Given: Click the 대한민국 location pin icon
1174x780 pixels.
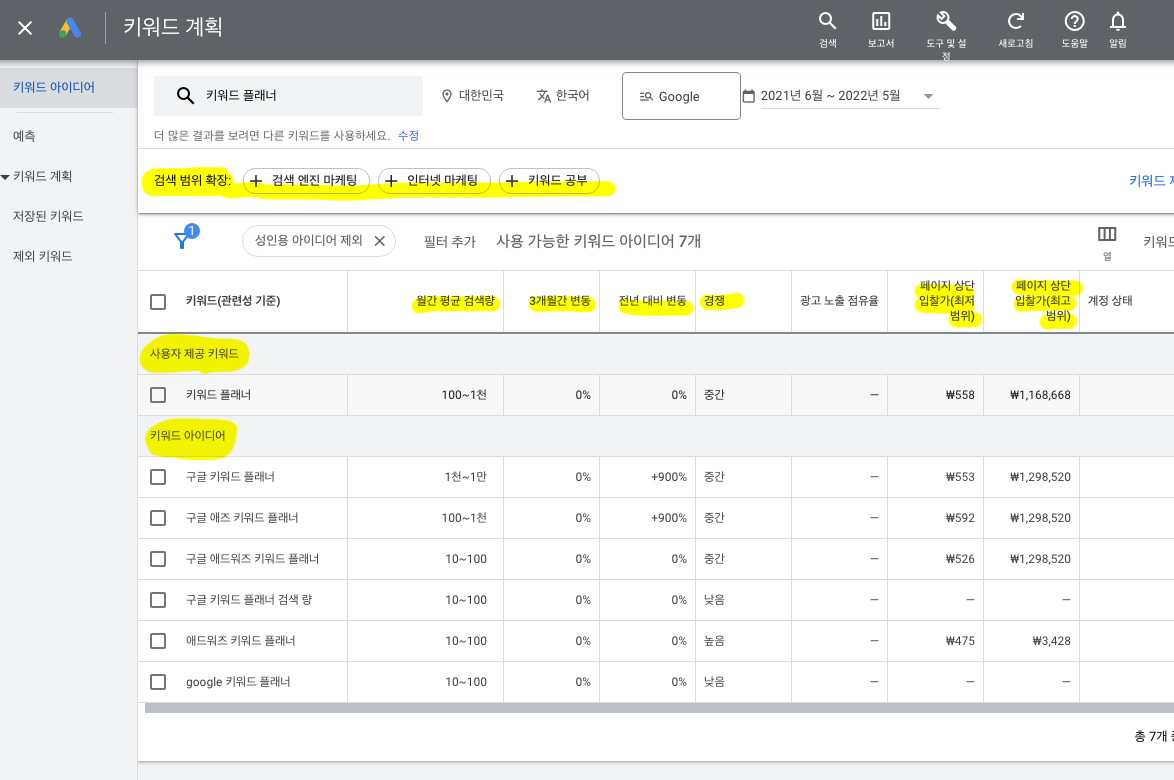Looking at the screenshot, I should tap(447, 96).
